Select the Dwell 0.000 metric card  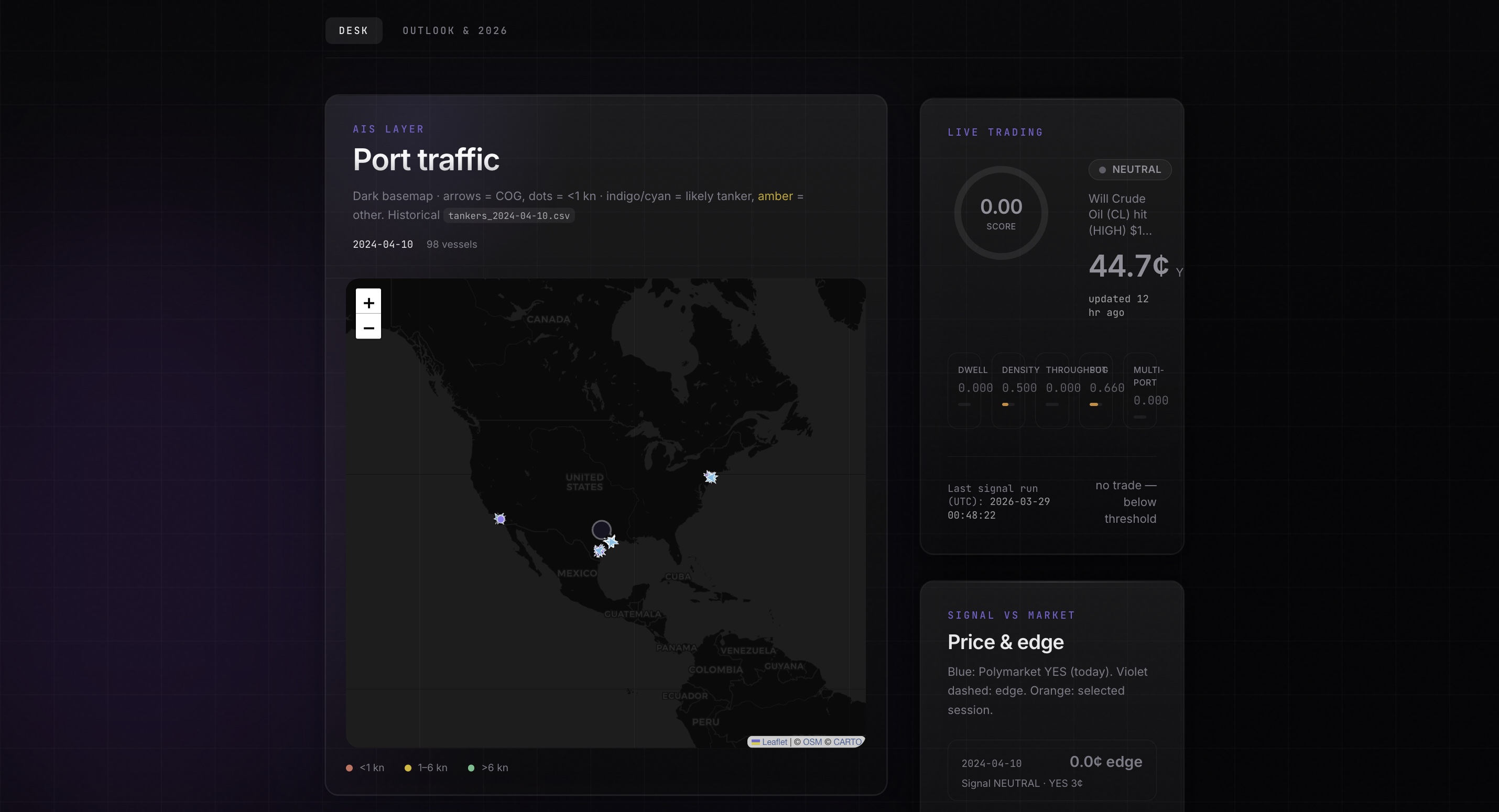964,390
